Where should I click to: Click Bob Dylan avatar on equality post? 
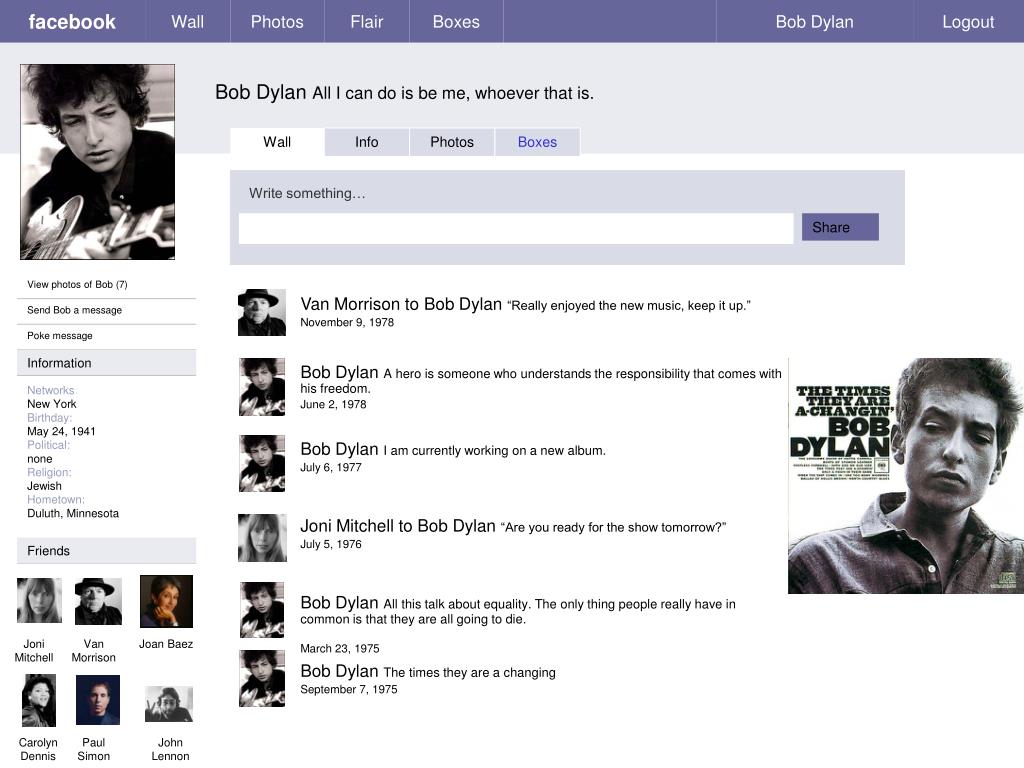pyautogui.click(x=262, y=610)
